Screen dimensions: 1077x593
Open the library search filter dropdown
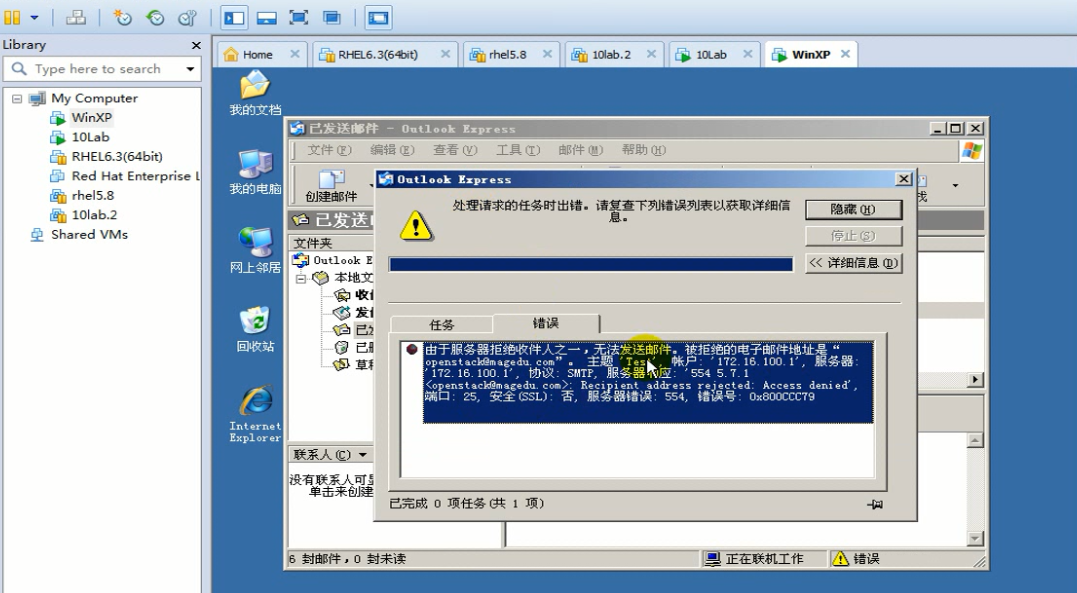click(x=190, y=69)
